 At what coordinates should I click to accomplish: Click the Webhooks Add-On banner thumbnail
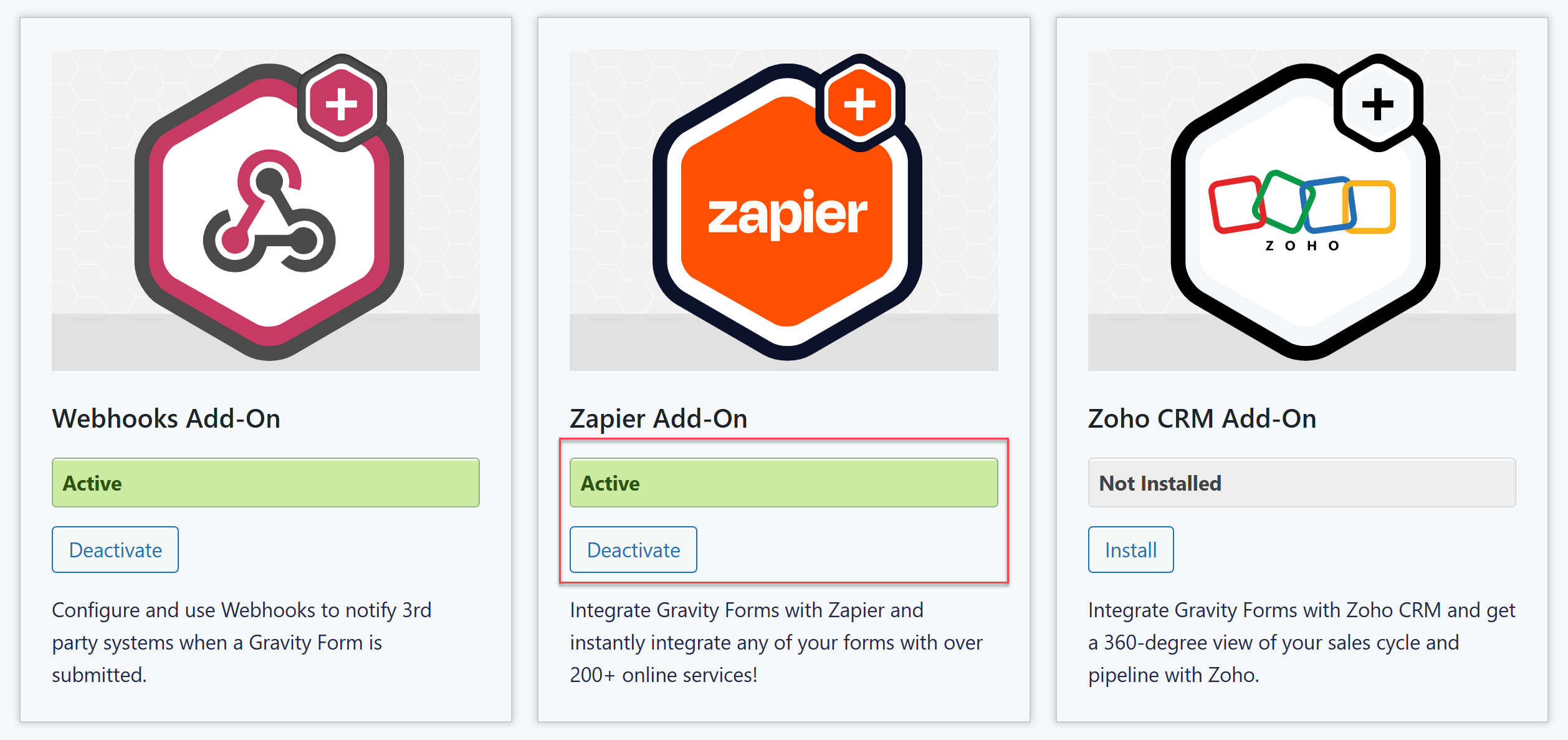[265, 210]
